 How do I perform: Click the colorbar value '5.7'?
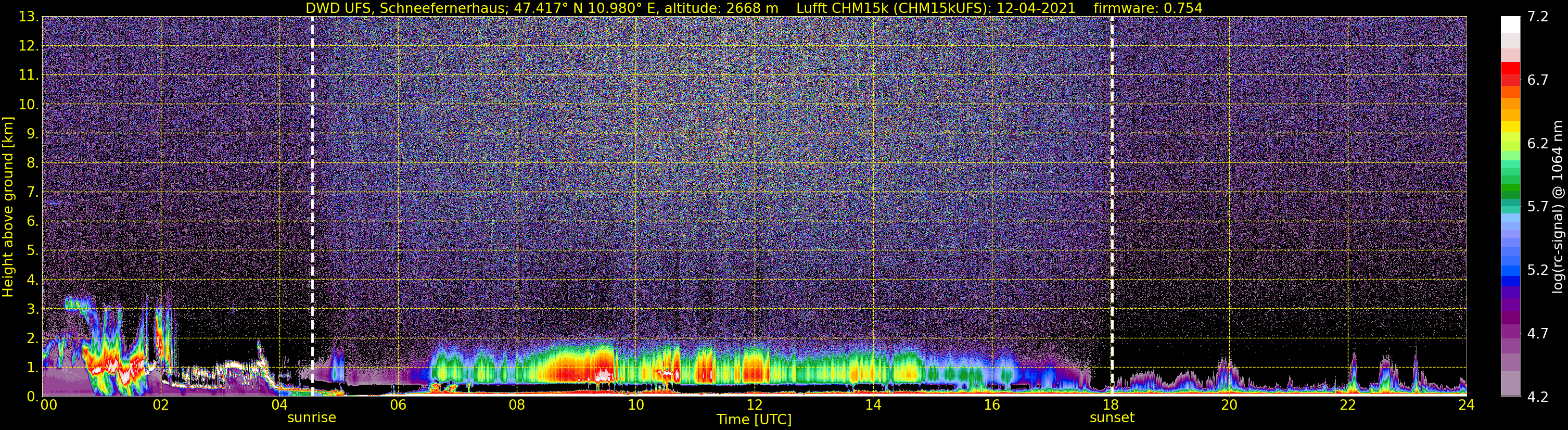[x=1538, y=207]
